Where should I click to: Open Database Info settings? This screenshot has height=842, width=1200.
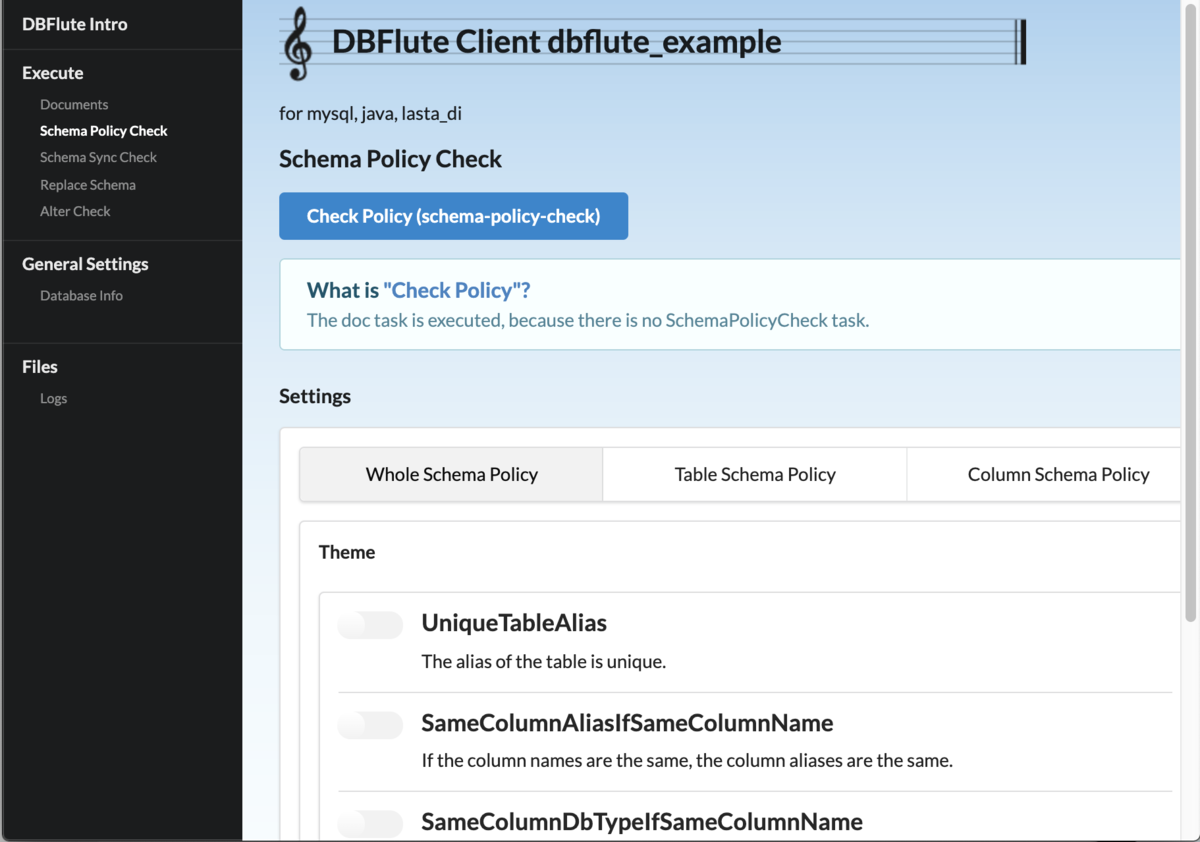pos(81,296)
